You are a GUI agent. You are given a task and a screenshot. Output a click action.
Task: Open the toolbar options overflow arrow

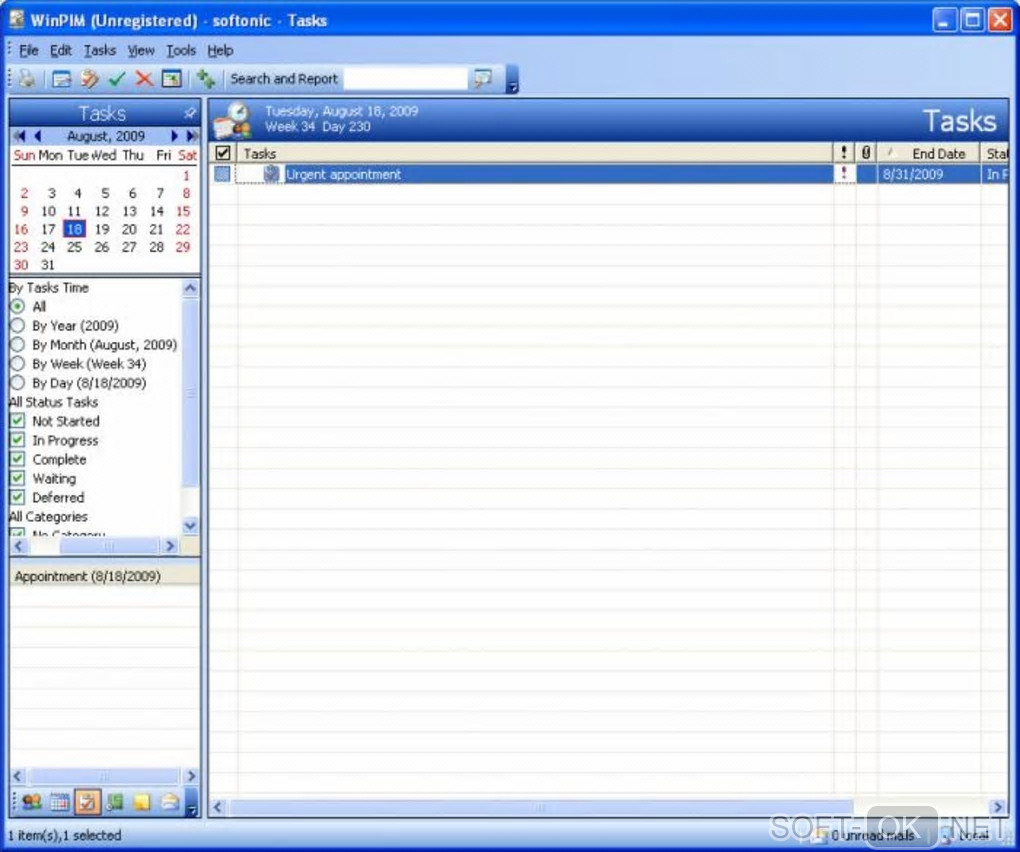point(512,79)
